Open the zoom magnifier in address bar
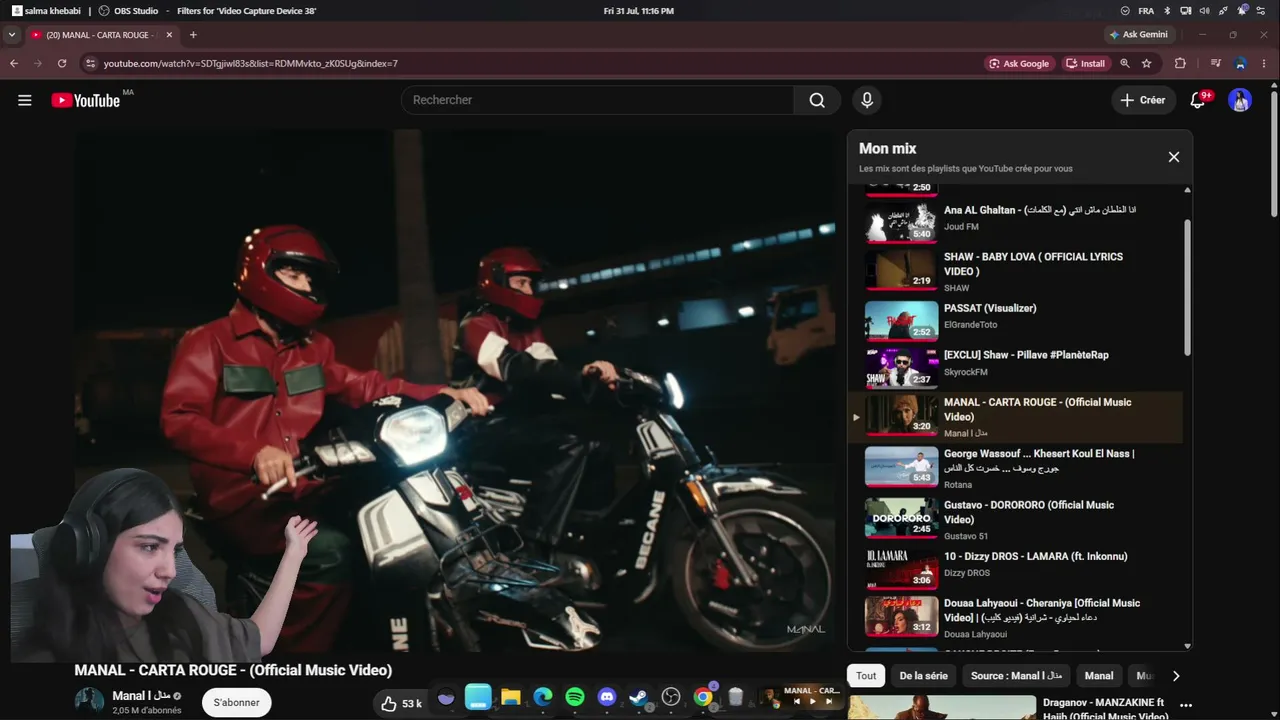 click(x=1125, y=63)
